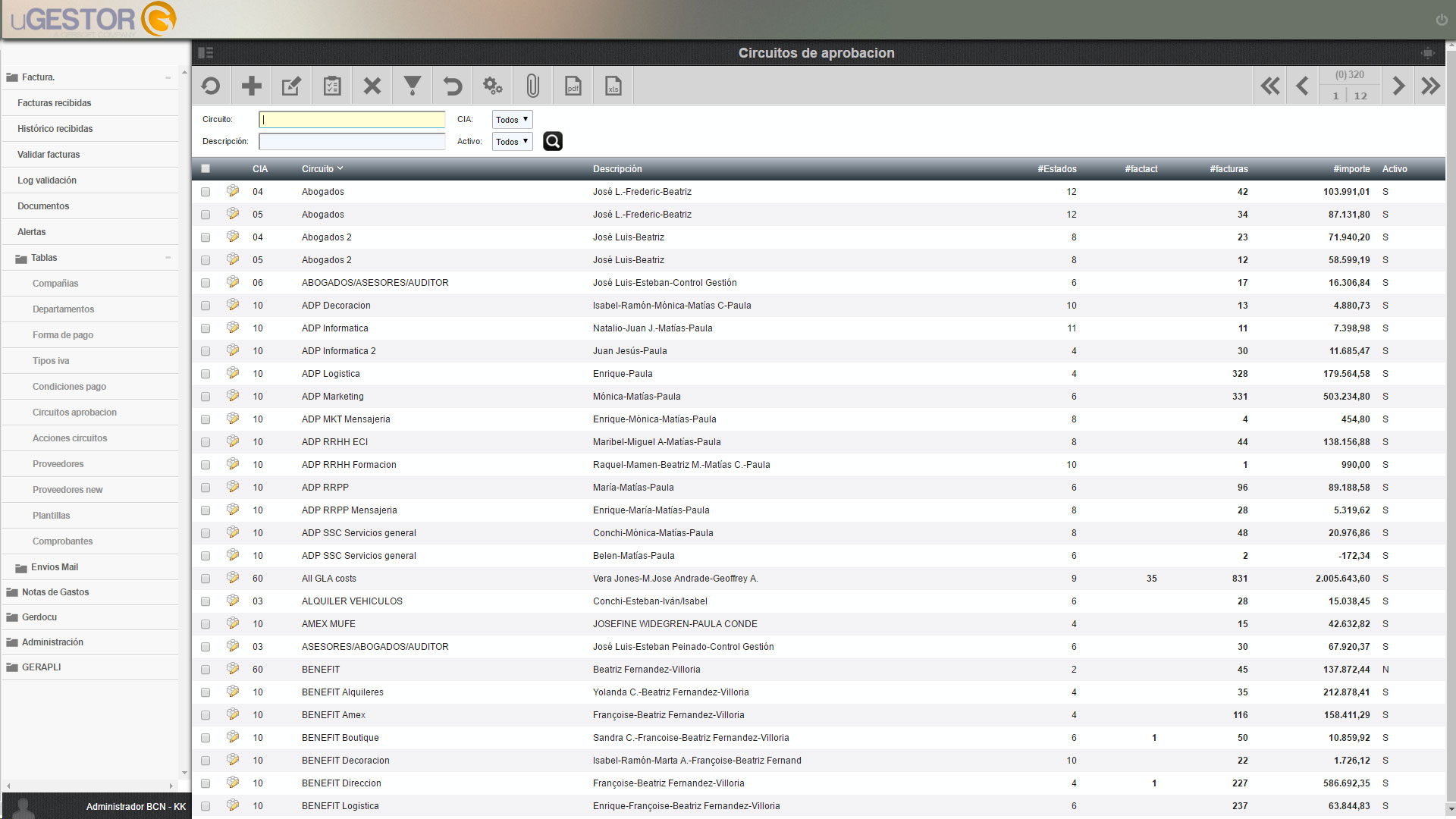This screenshot has width=1456, height=819.
Task: Click the search magnifier button
Action: click(553, 141)
